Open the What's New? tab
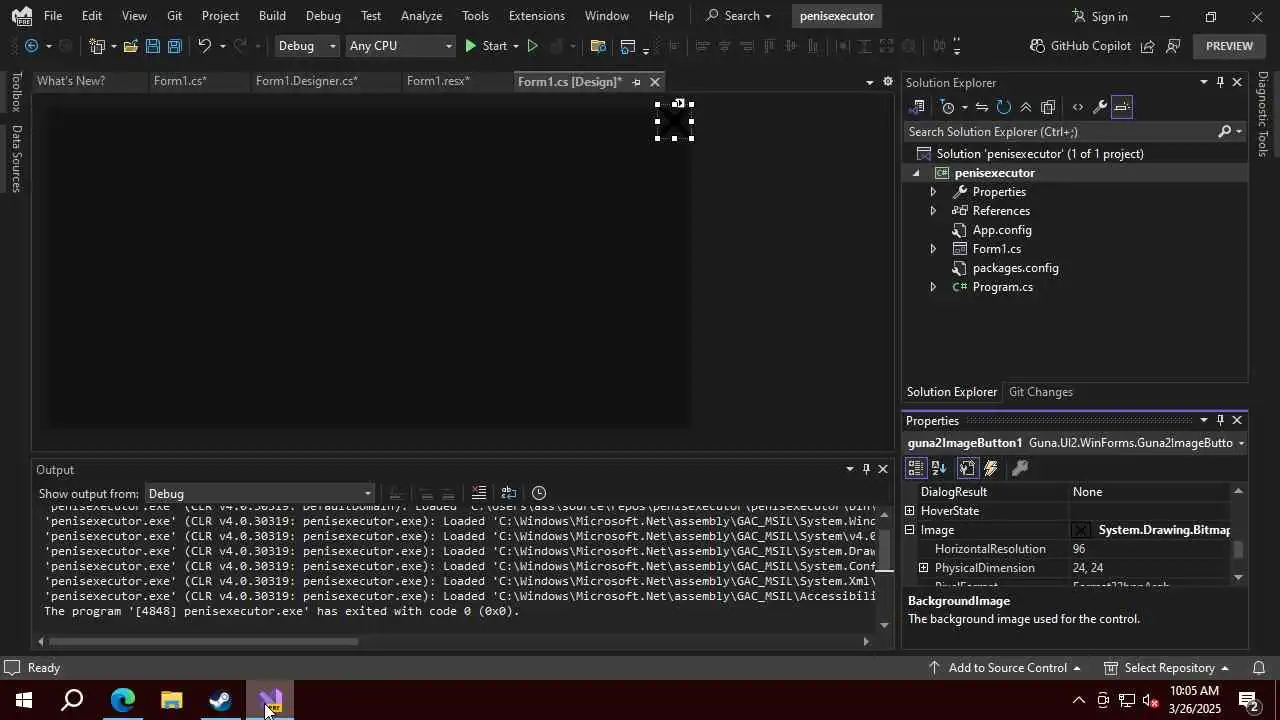Image resolution: width=1280 pixels, height=720 pixels. coord(71,81)
